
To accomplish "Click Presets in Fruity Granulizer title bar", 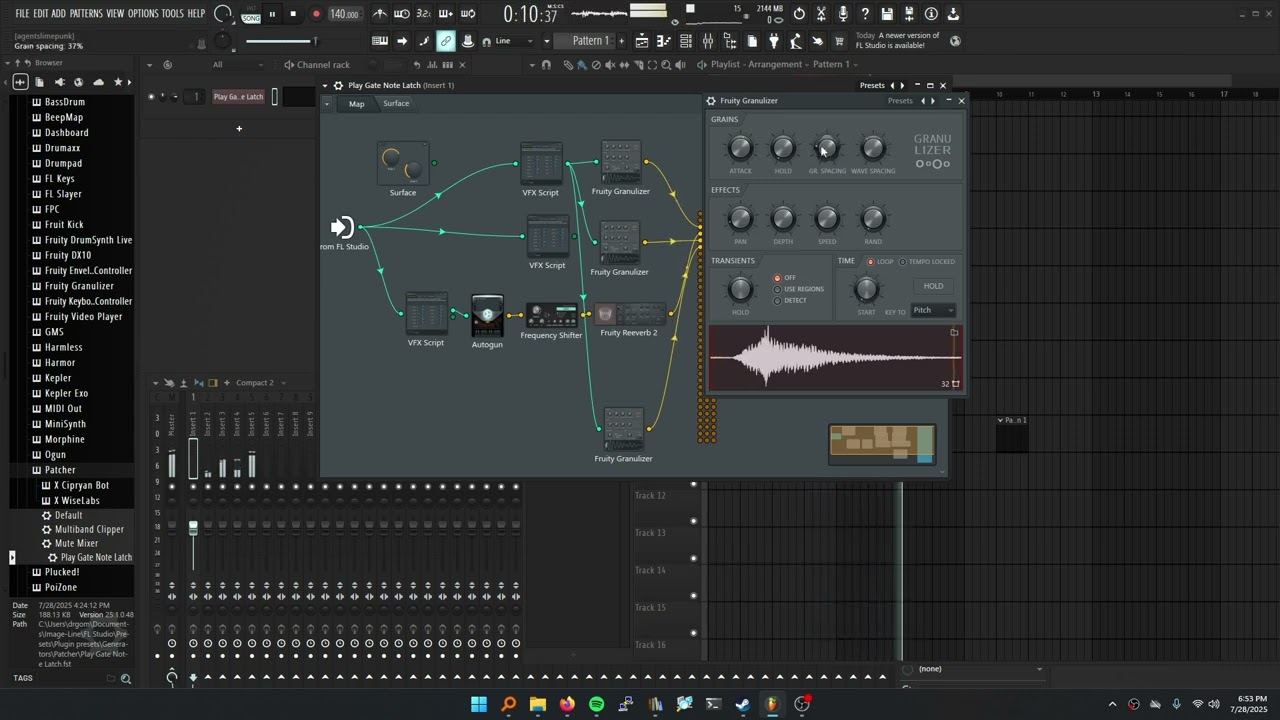I will click(900, 101).
